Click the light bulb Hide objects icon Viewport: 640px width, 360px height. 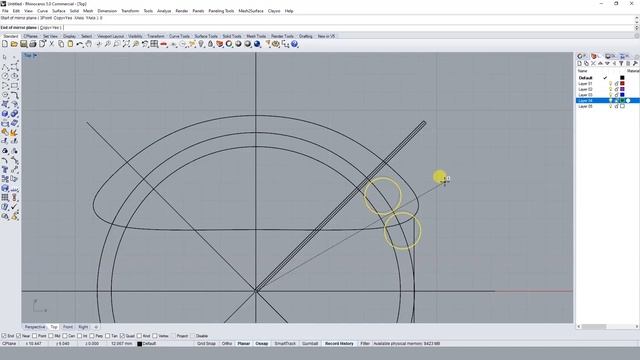[x=201, y=44]
